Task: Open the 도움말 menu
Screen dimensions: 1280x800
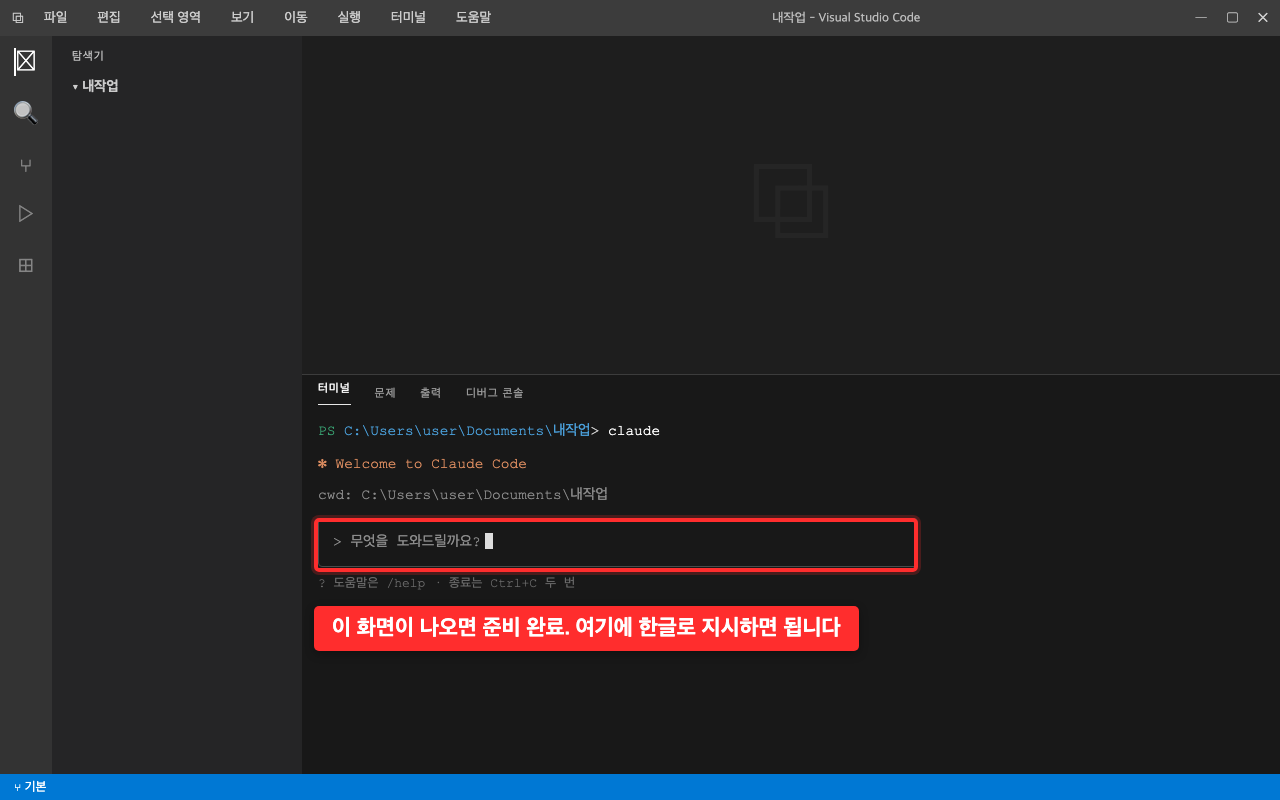Action: coord(473,17)
